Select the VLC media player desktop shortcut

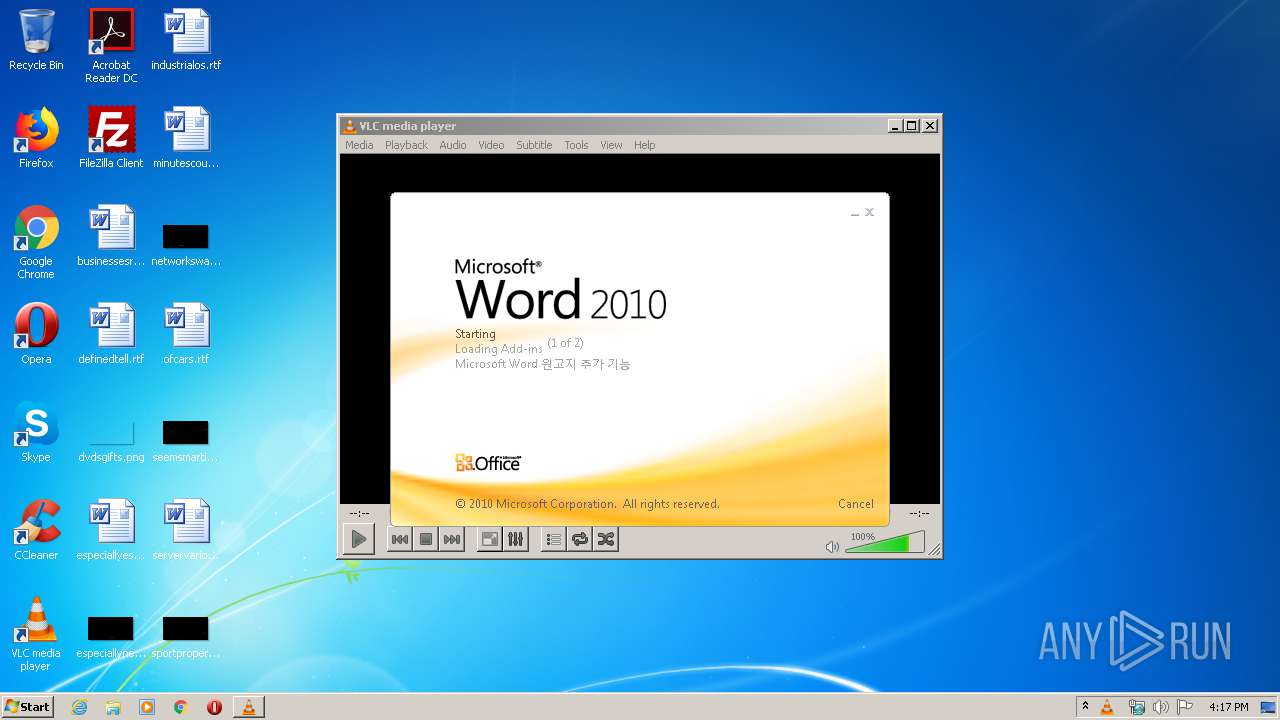coord(36,634)
